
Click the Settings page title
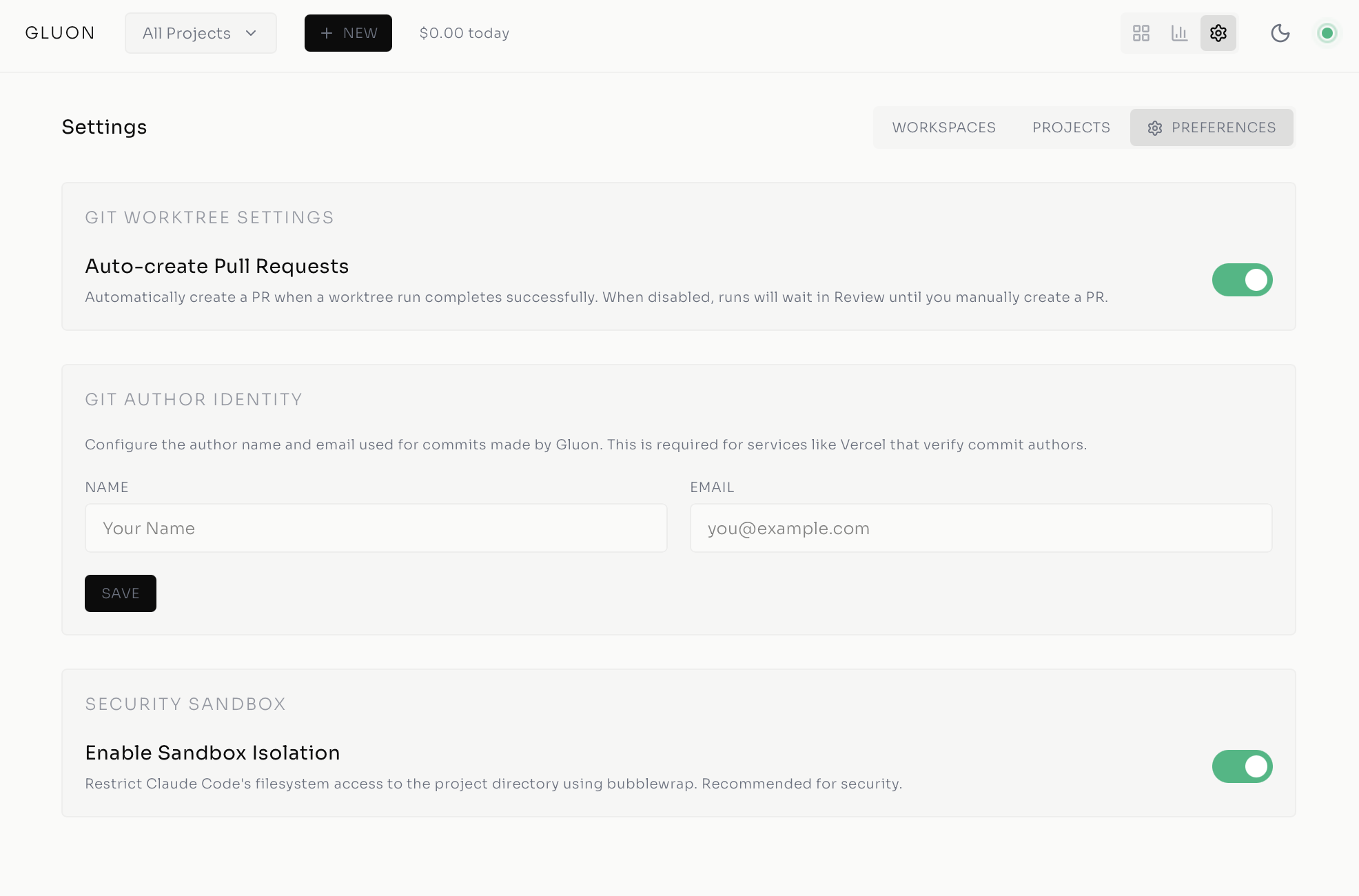pos(104,127)
